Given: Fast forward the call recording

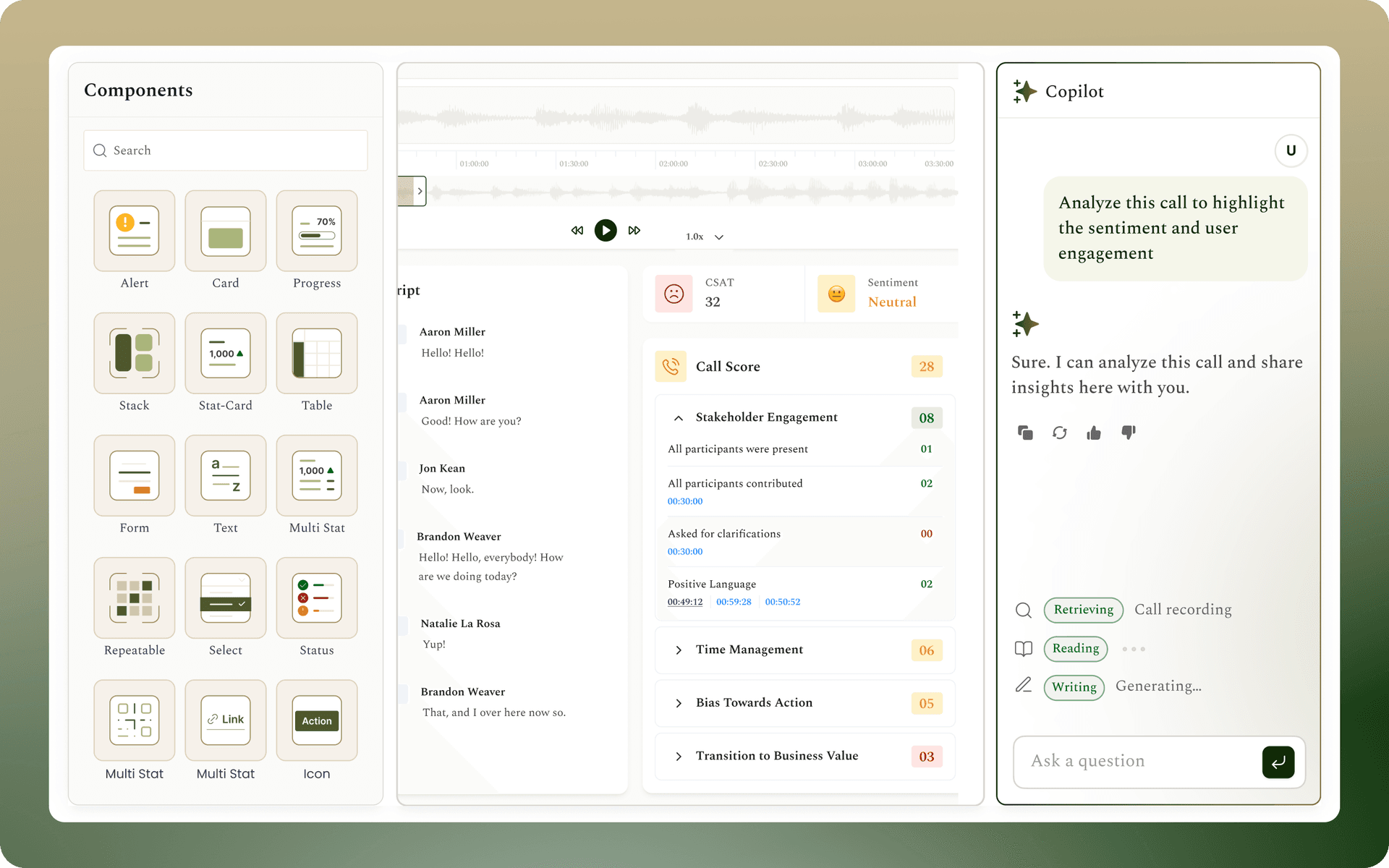Looking at the screenshot, I should [x=634, y=230].
